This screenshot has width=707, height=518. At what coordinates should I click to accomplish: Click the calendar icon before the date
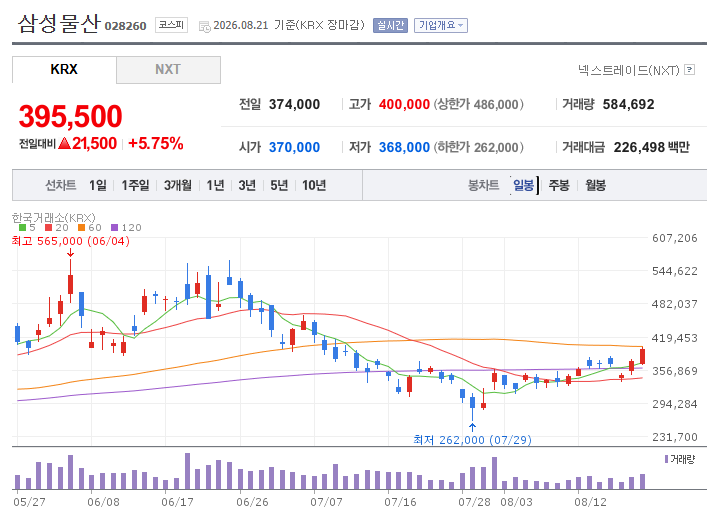[204, 27]
